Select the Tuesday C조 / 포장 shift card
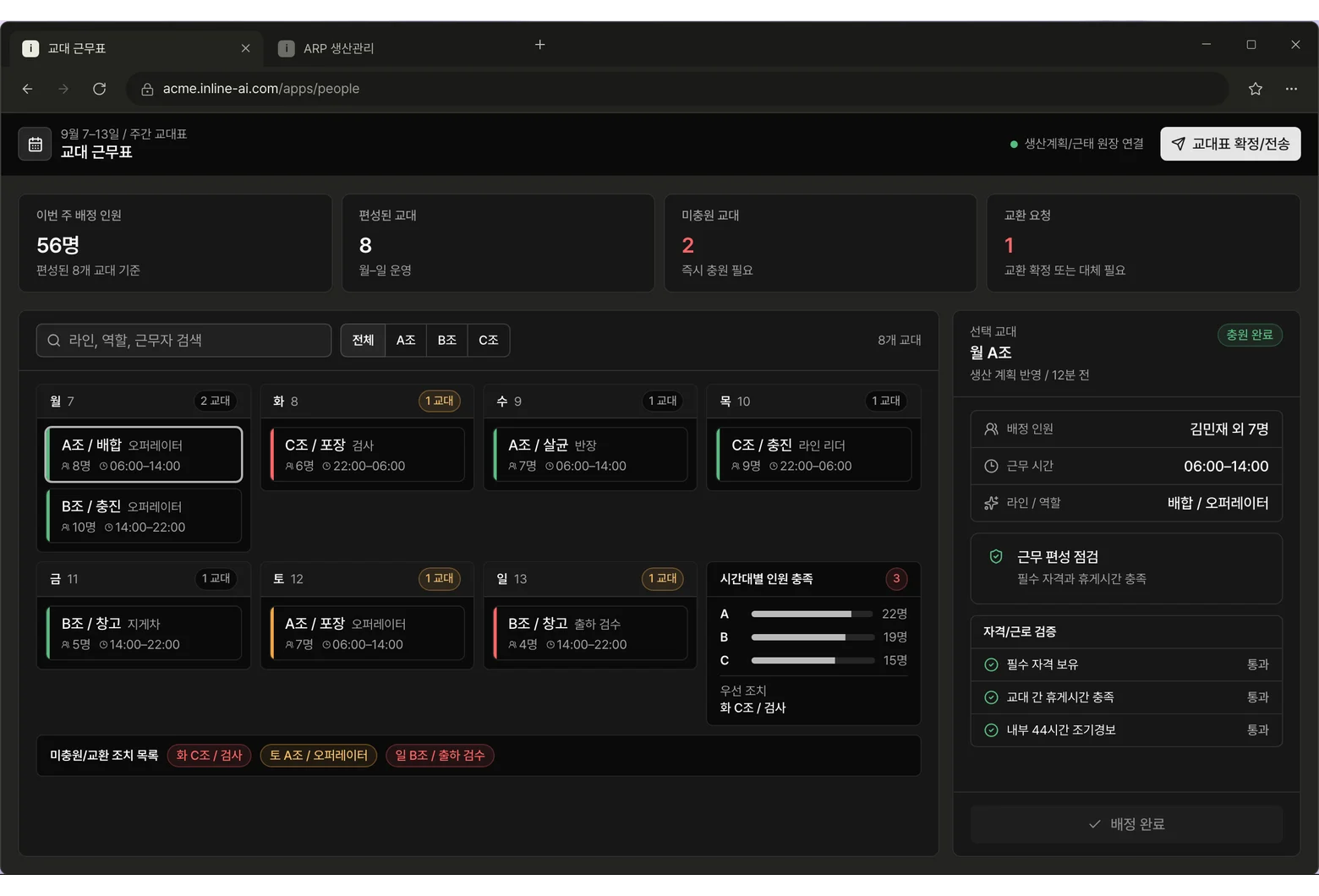 tap(367, 455)
